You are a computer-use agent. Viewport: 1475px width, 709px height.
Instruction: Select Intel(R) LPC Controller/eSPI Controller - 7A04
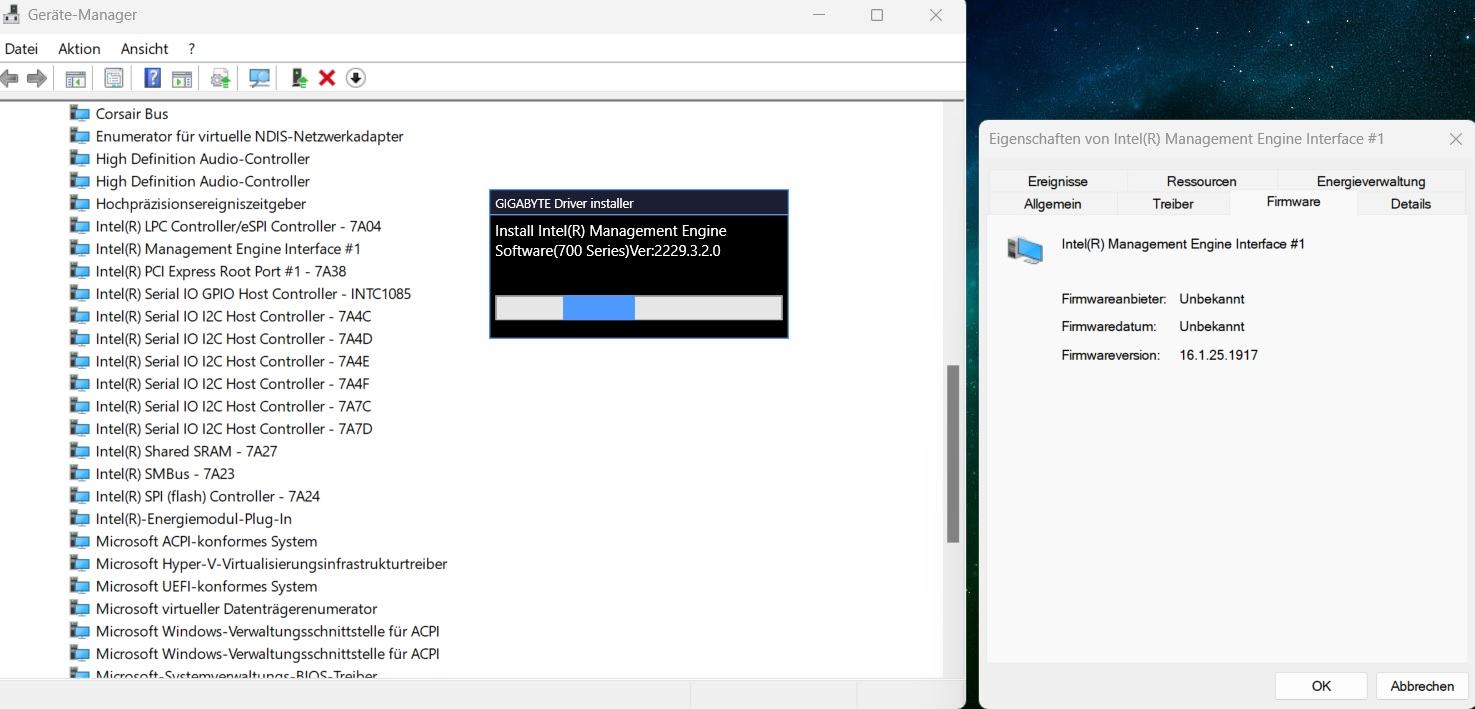coord(238,226)
